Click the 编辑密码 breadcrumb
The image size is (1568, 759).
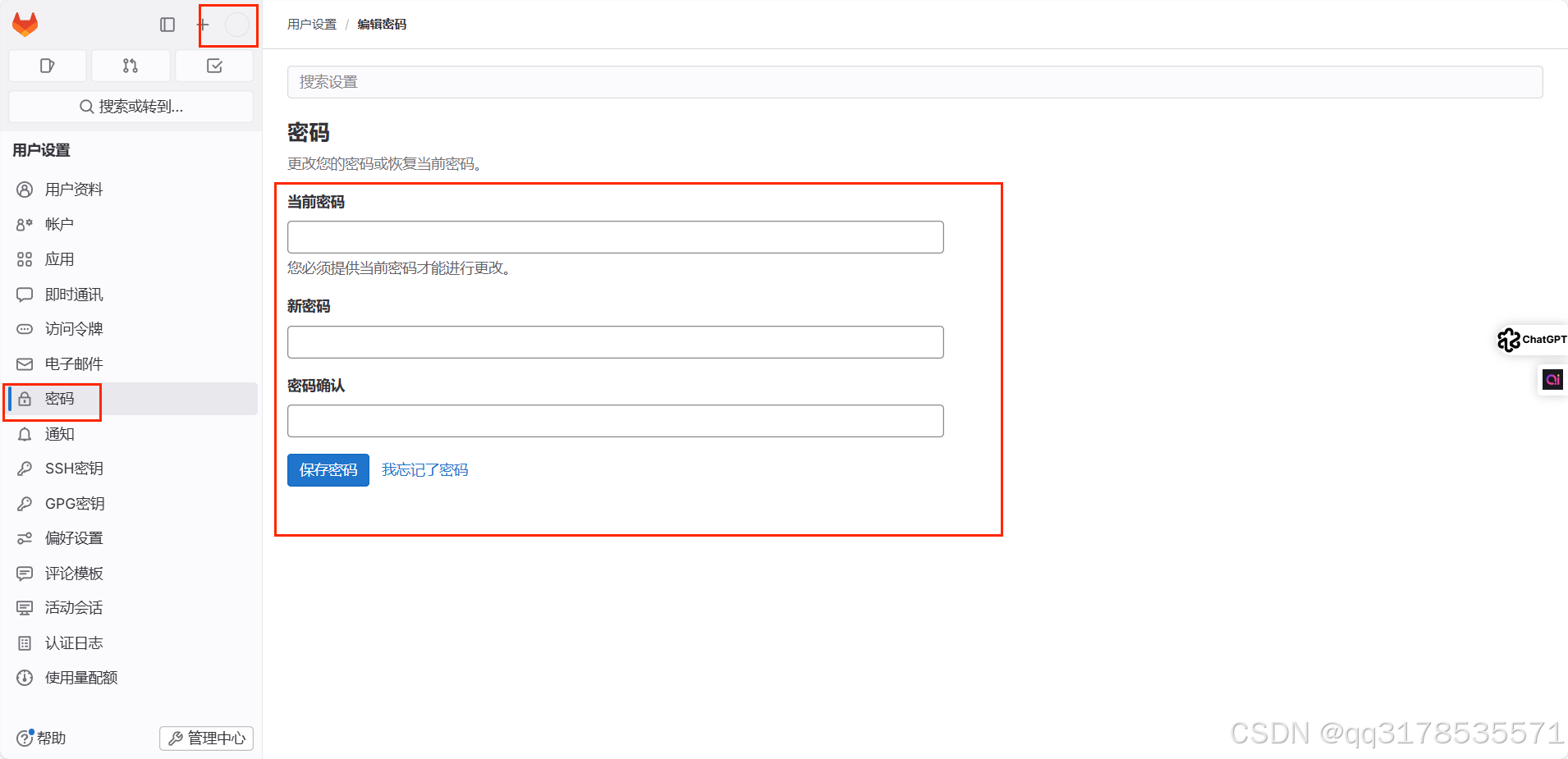(382, 25)
